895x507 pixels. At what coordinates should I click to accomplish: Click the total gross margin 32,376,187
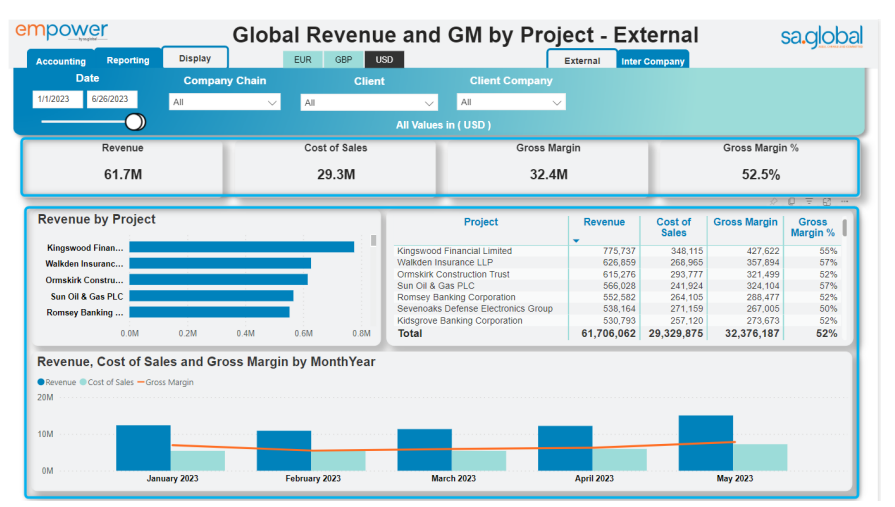[752, 333]
